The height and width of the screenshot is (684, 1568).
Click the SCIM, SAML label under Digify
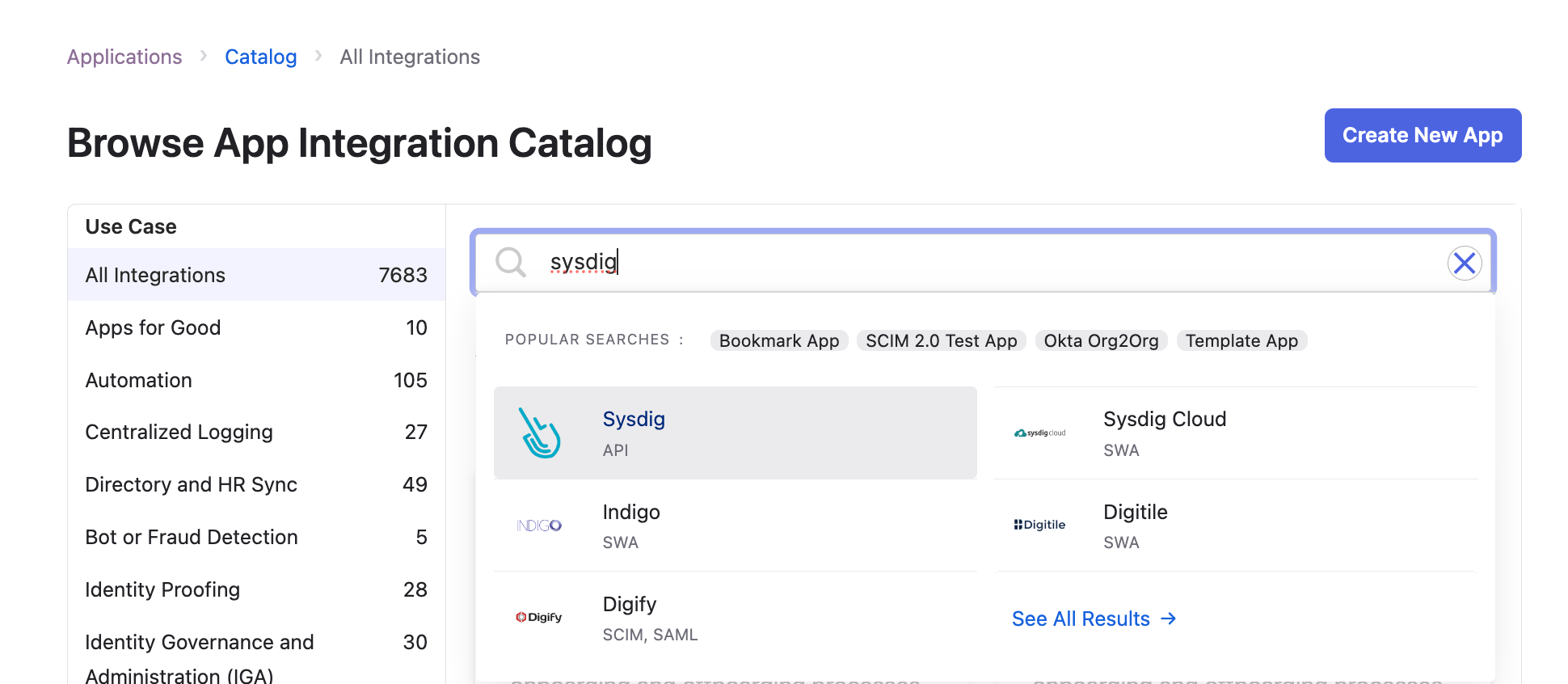tap(650, 635)
